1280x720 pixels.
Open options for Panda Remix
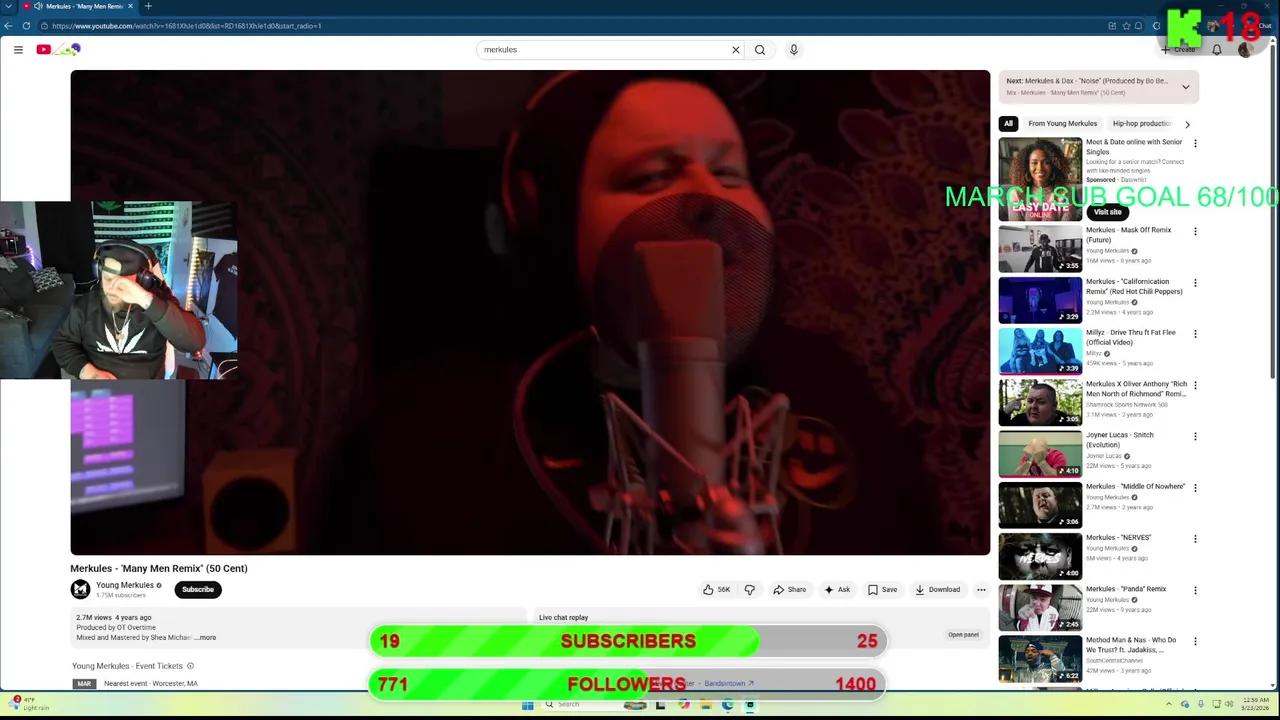coord(1195,590)
